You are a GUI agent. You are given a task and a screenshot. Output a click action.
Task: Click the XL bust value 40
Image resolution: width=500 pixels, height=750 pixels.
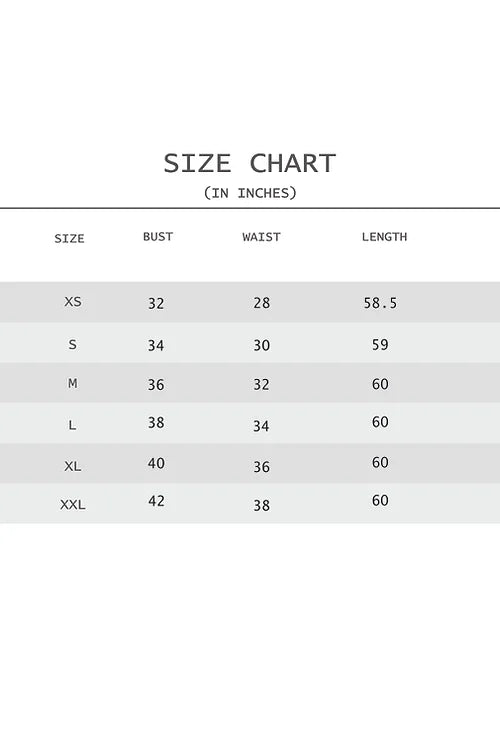coord(156,463)
